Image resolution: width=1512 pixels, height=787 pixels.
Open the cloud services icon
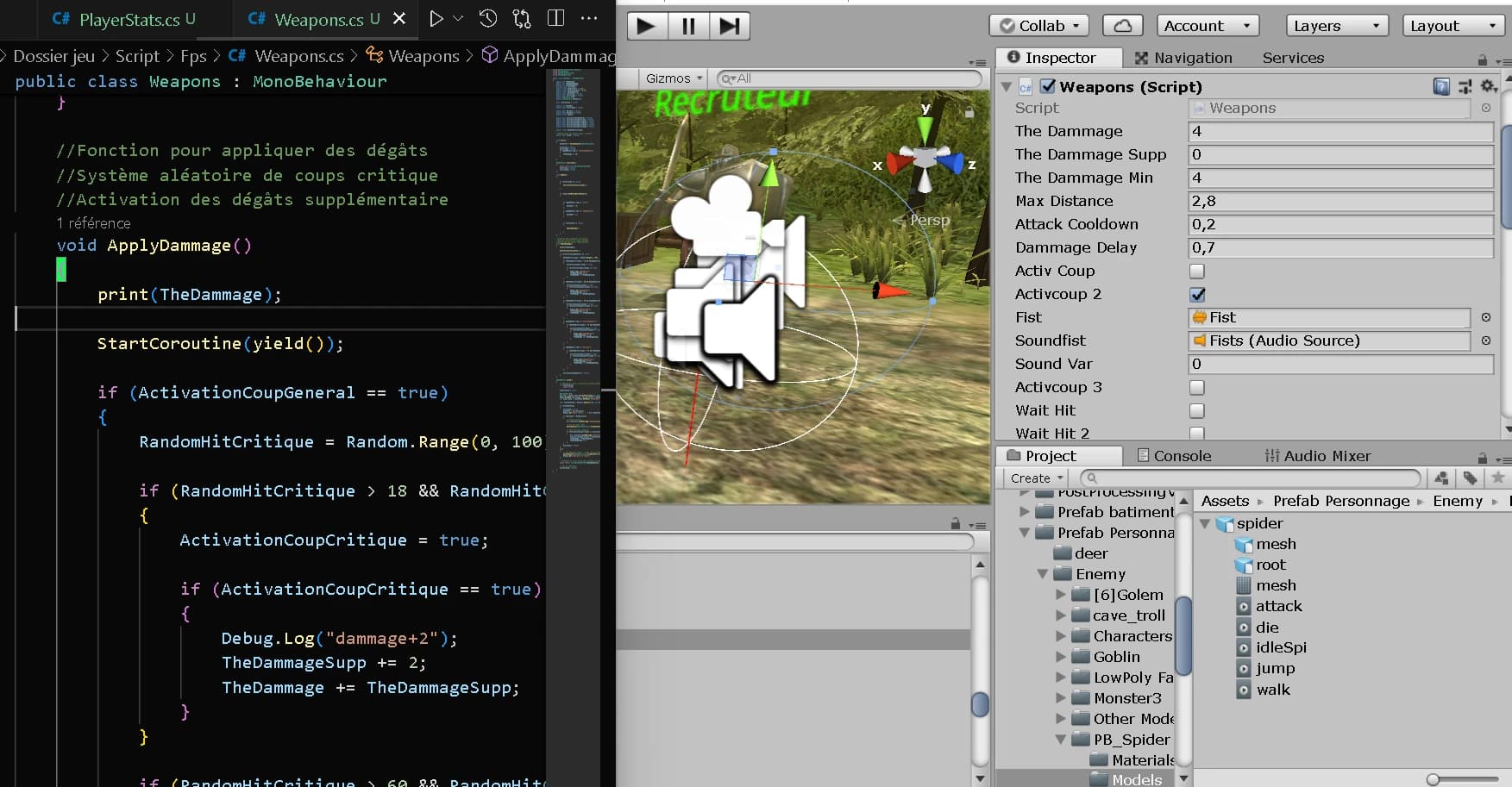click(1123, 26)
